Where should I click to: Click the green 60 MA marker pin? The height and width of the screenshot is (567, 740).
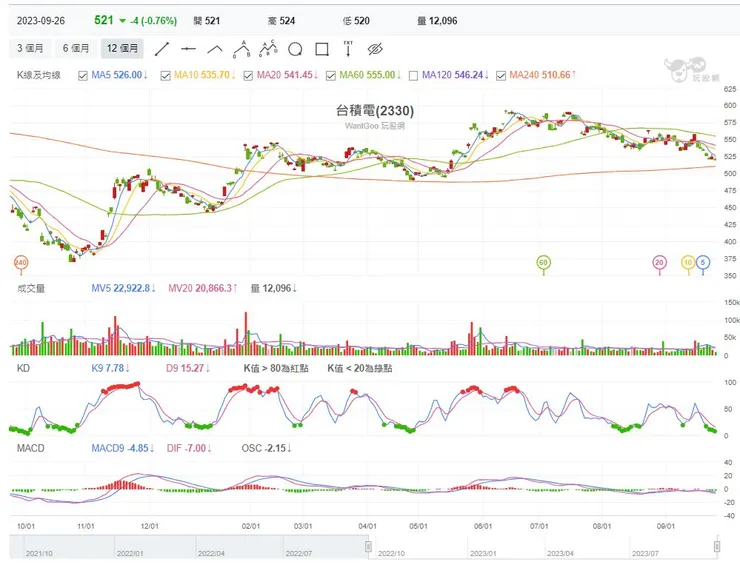pos(543,263)
